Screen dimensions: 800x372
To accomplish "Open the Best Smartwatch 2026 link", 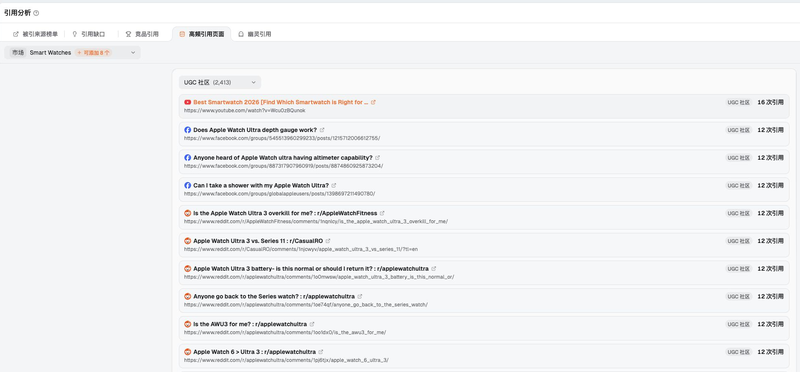I will (x=281, y=102).
